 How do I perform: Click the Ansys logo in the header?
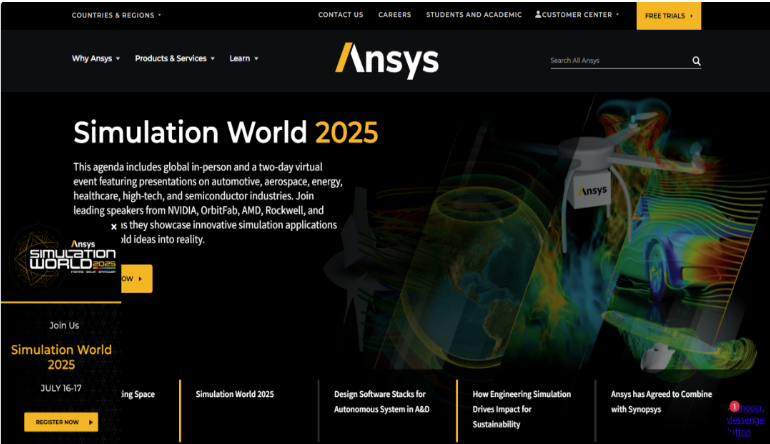point(386,59)
